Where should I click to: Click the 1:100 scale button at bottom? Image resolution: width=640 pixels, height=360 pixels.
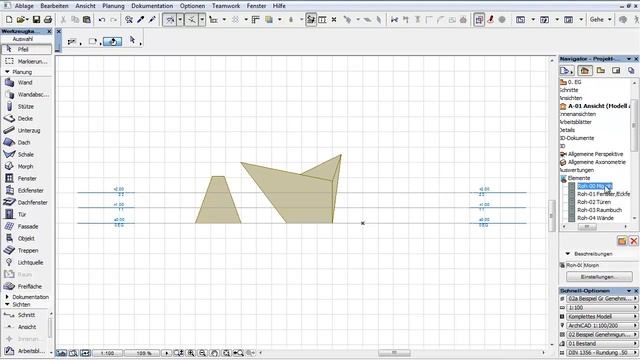tap(107, 353)
